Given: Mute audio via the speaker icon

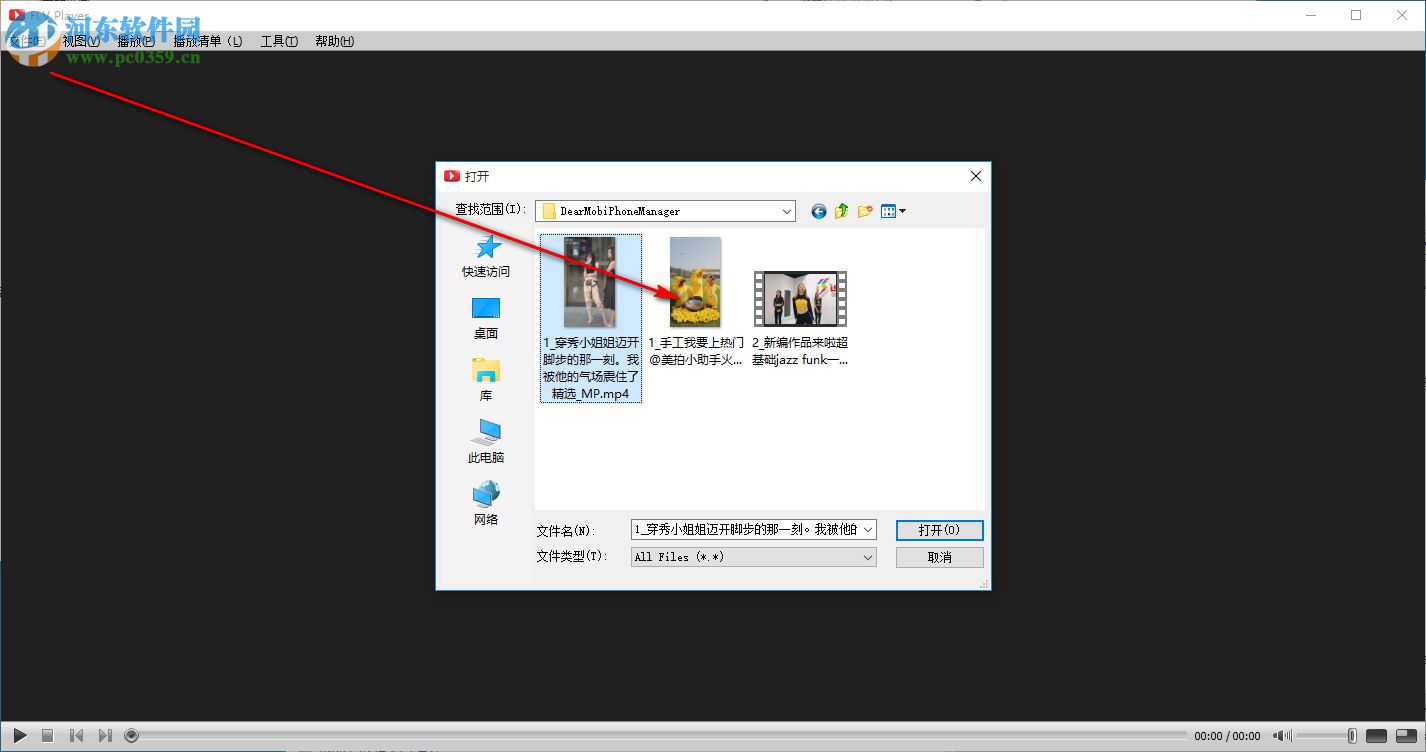Looking at the screenshot, I should click(1281, 735).
